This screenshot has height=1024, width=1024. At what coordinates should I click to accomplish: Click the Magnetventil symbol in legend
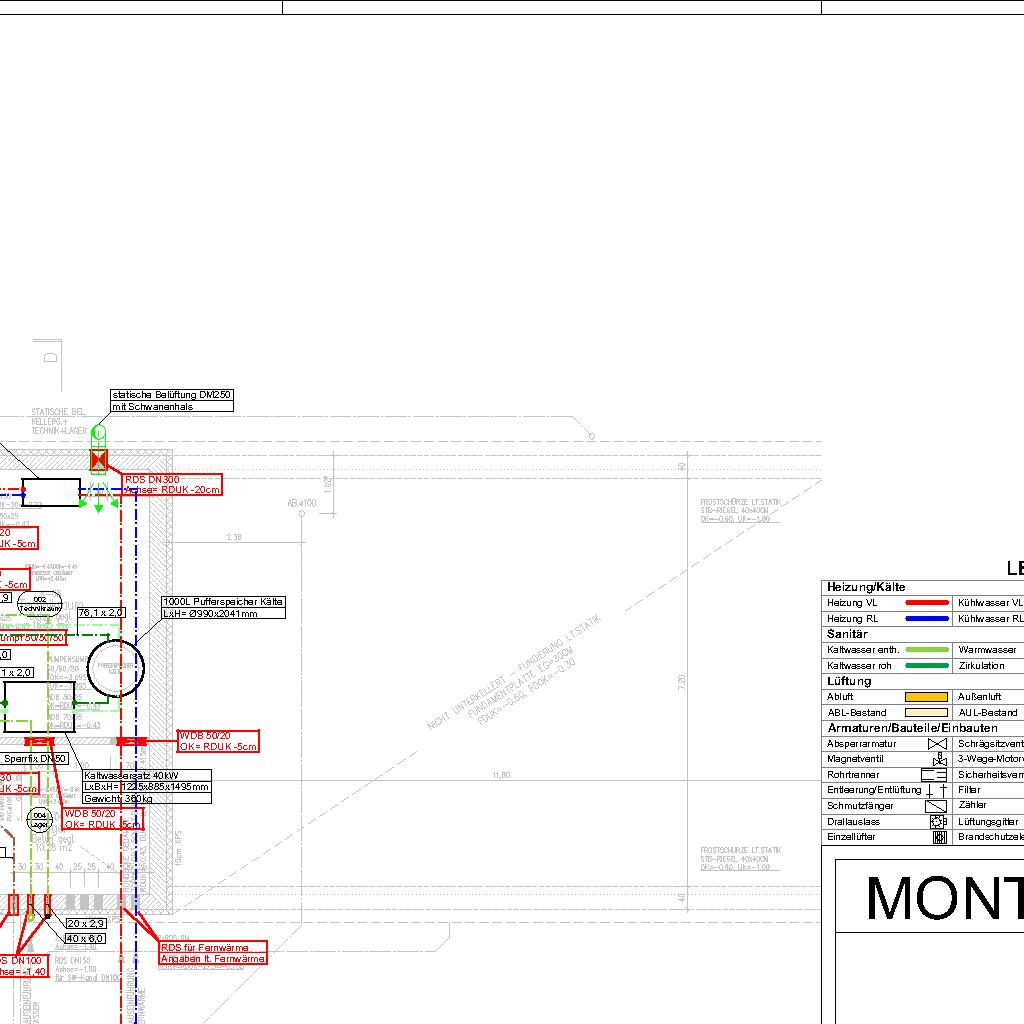pyautogui.click(x=938, y=759)
